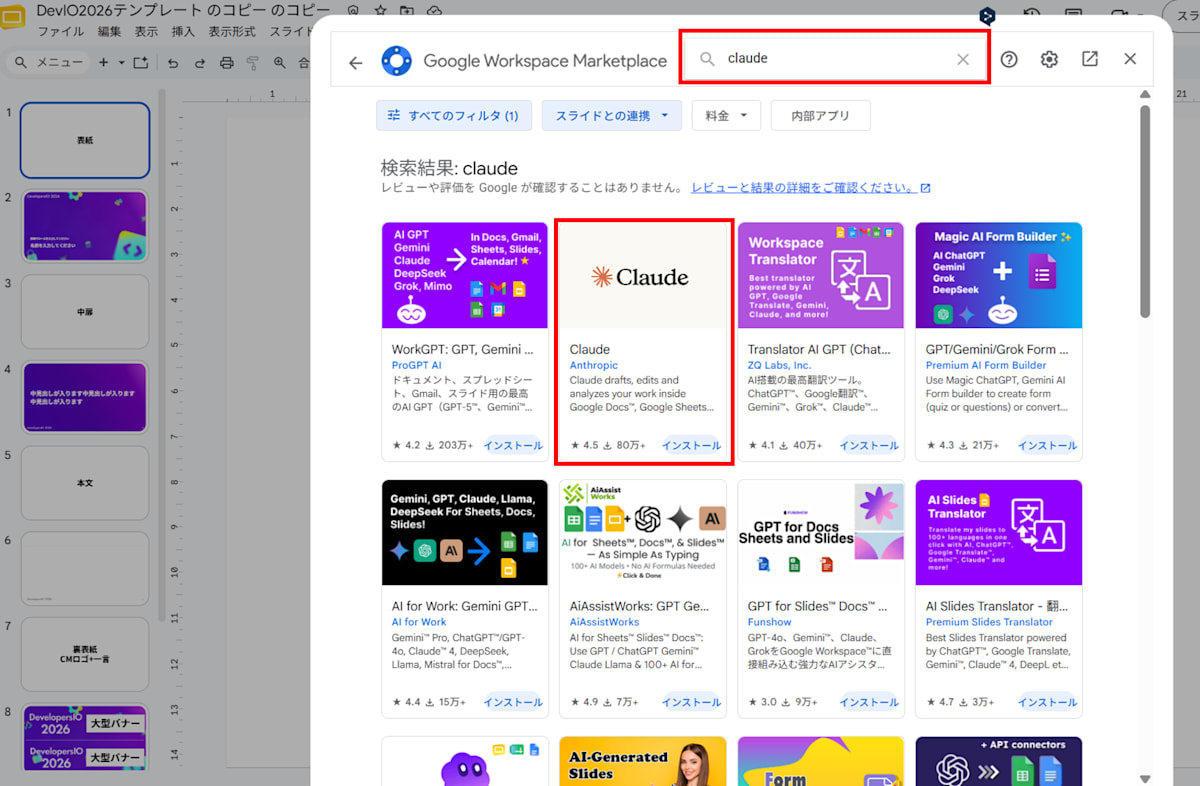The height and width of the screenshot is (786, 1200).
Task: Open the external link icon after review notice
Action: tap(925, 188)
